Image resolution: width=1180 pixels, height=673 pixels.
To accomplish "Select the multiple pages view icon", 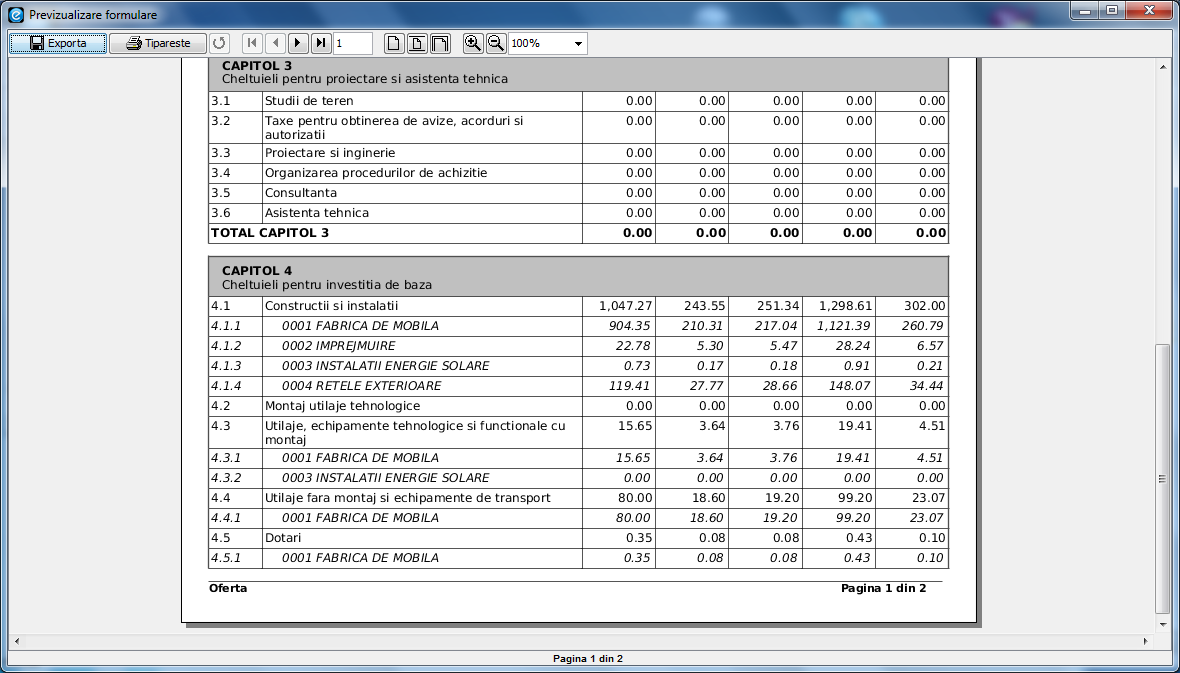I will [440, 44].
